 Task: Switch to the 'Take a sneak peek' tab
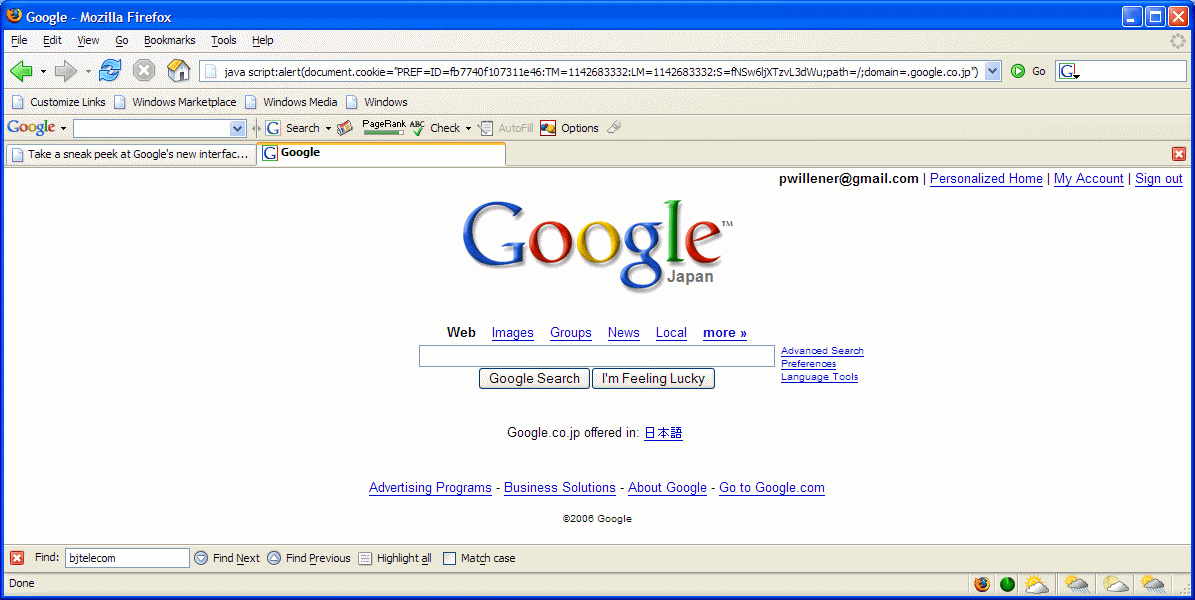131,154
